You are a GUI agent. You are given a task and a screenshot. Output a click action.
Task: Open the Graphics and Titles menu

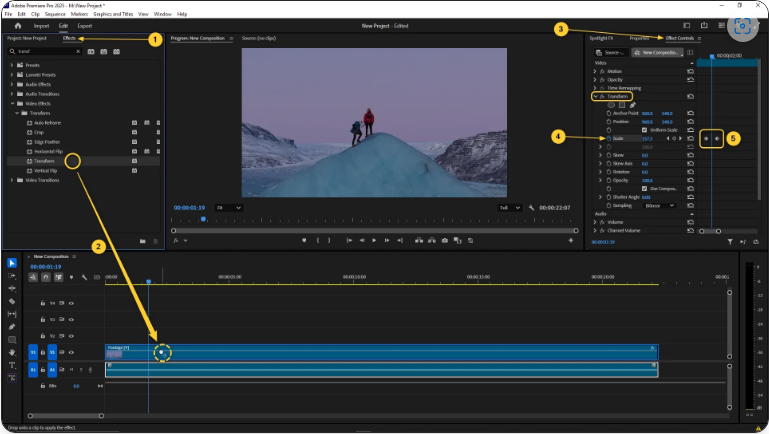click(x=113, y=14)
